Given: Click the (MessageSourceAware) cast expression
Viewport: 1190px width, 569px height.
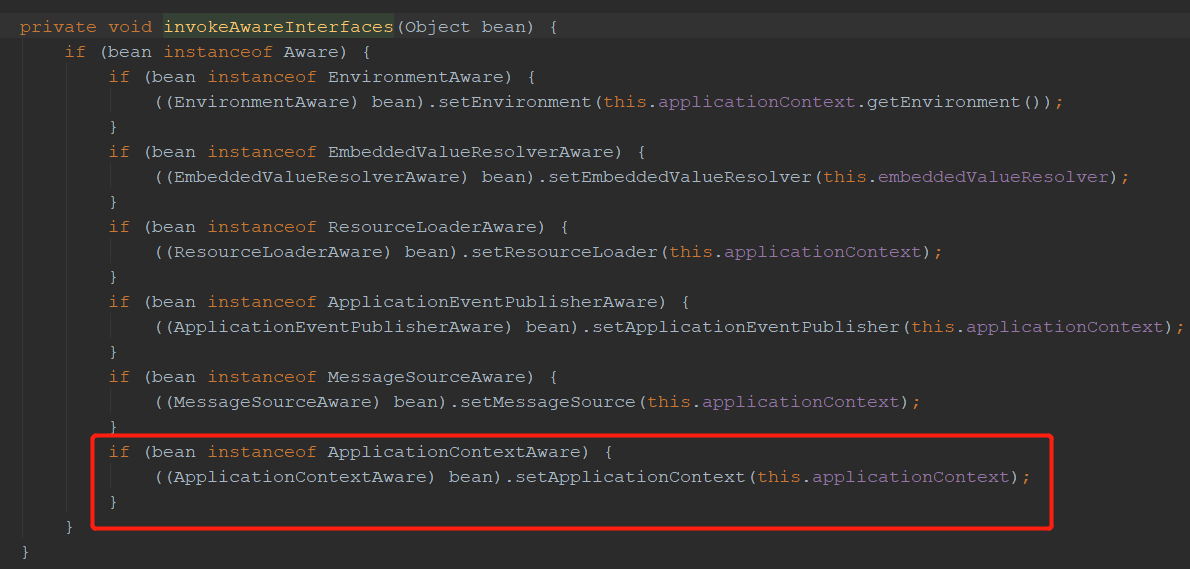Looking at the screenshot, I should pos(272,402).
